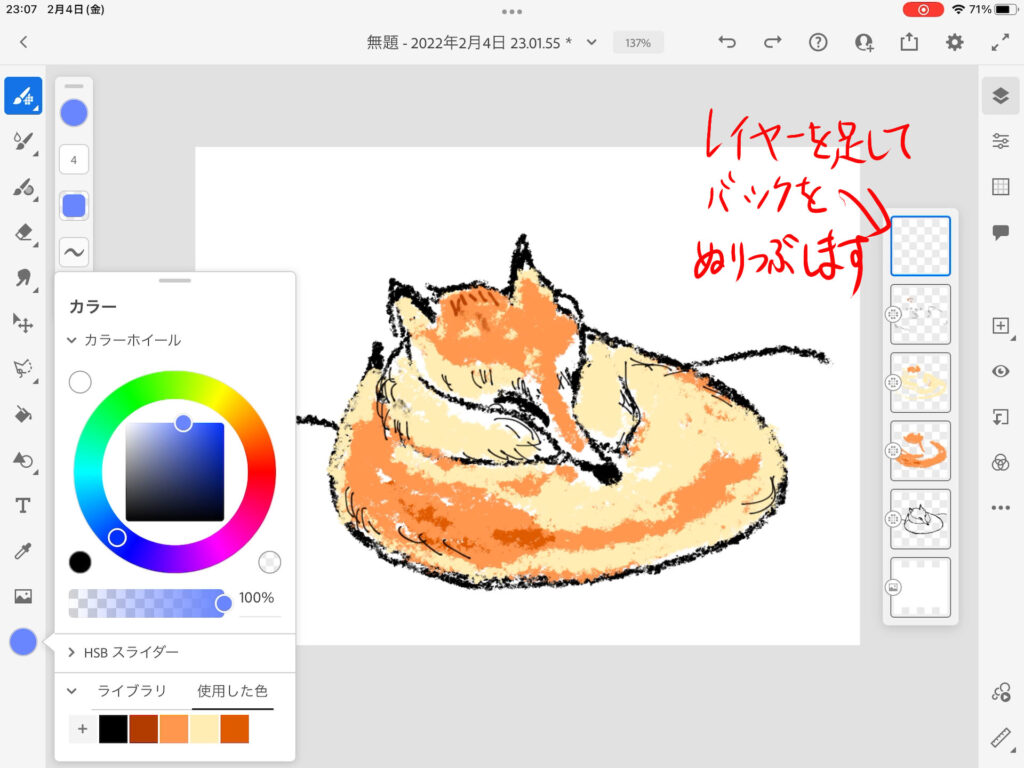
Task: Select the top empty layer thumbnail
Action: [x=920, y=246]
